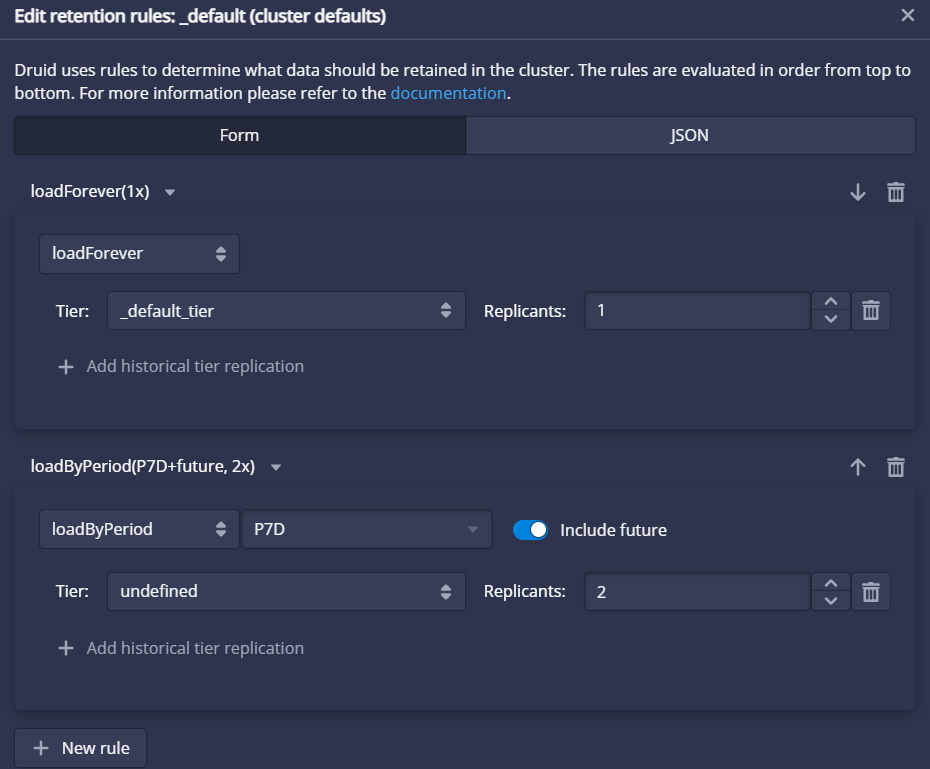Open the loadByPeriod rule type dropdown
Screen dimensions: 930x769
[139, 529]
